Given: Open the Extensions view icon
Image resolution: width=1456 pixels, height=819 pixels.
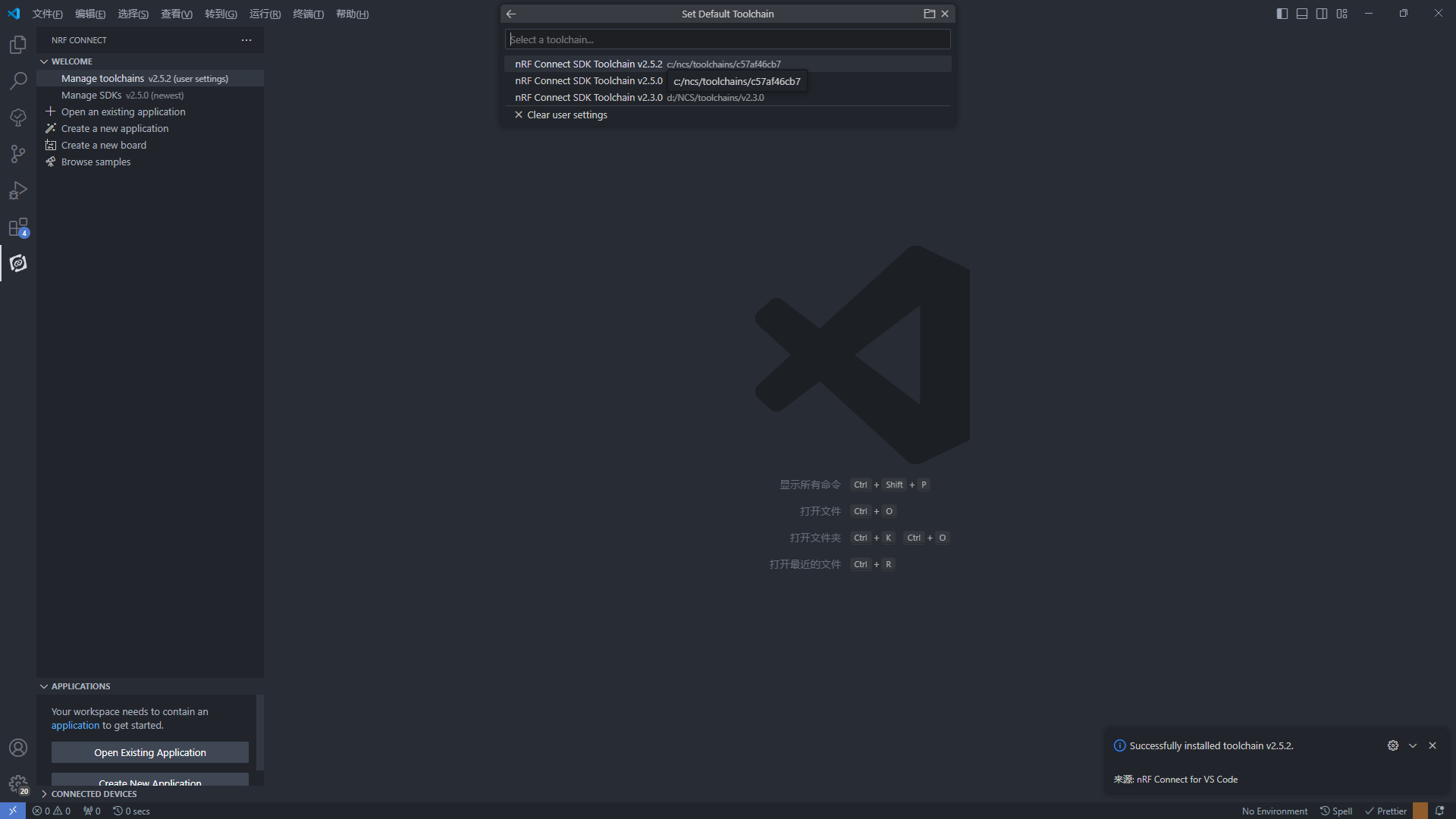Looking at the screenshot, I should (x=18, y=227).
